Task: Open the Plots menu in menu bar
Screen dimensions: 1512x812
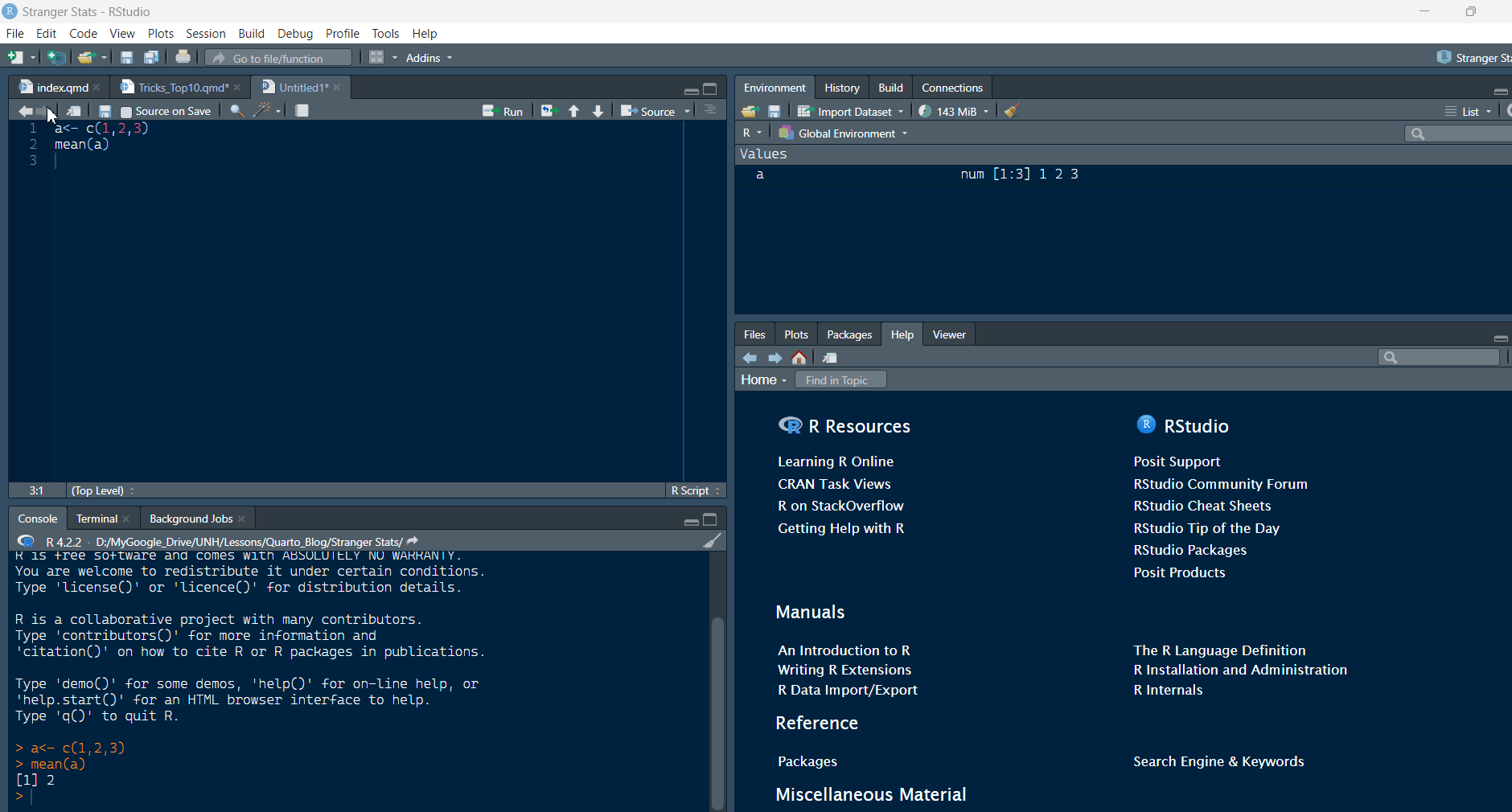Action: (160, 34)
